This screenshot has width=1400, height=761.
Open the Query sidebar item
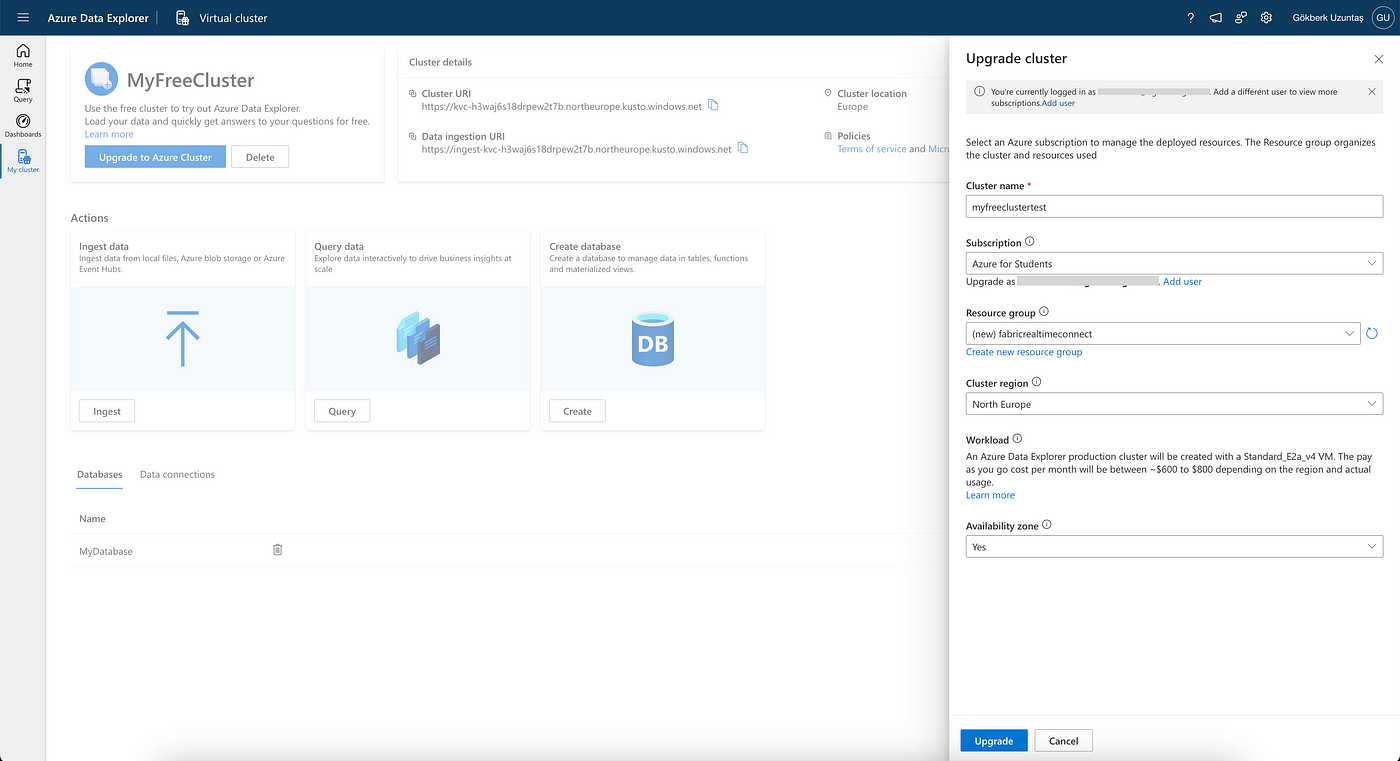pyautogui.click(x=23, y=91)
